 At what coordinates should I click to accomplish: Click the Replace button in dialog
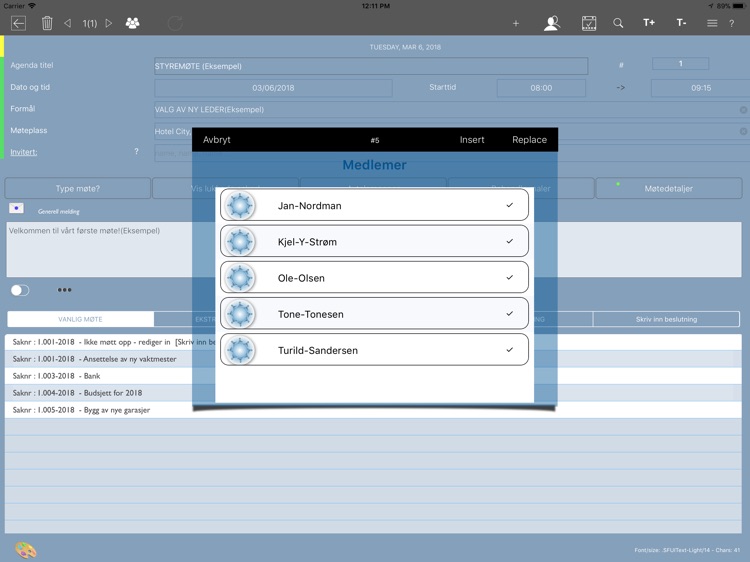point(529,140)
